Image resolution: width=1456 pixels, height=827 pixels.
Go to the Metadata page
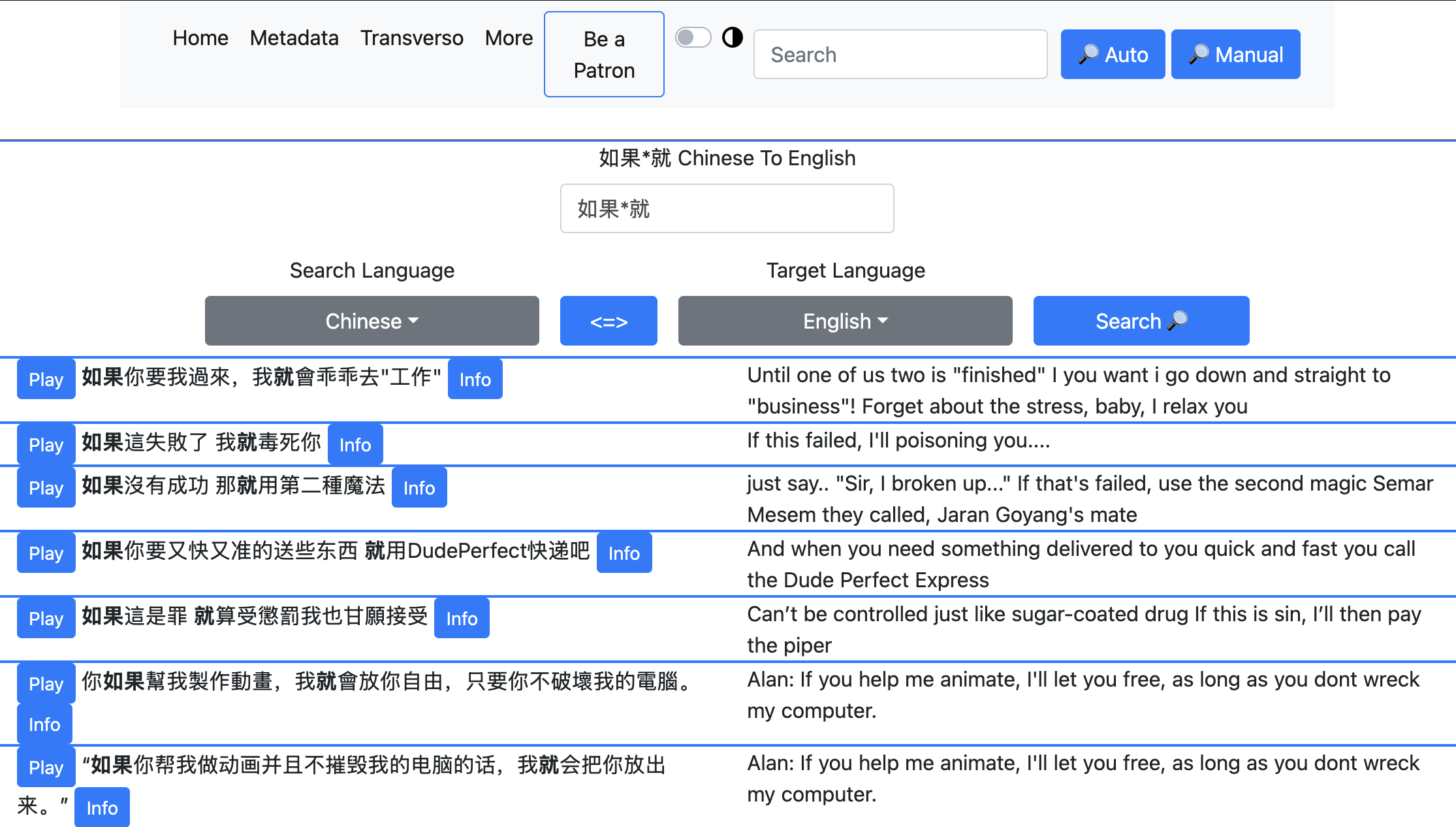click(294, 38)
